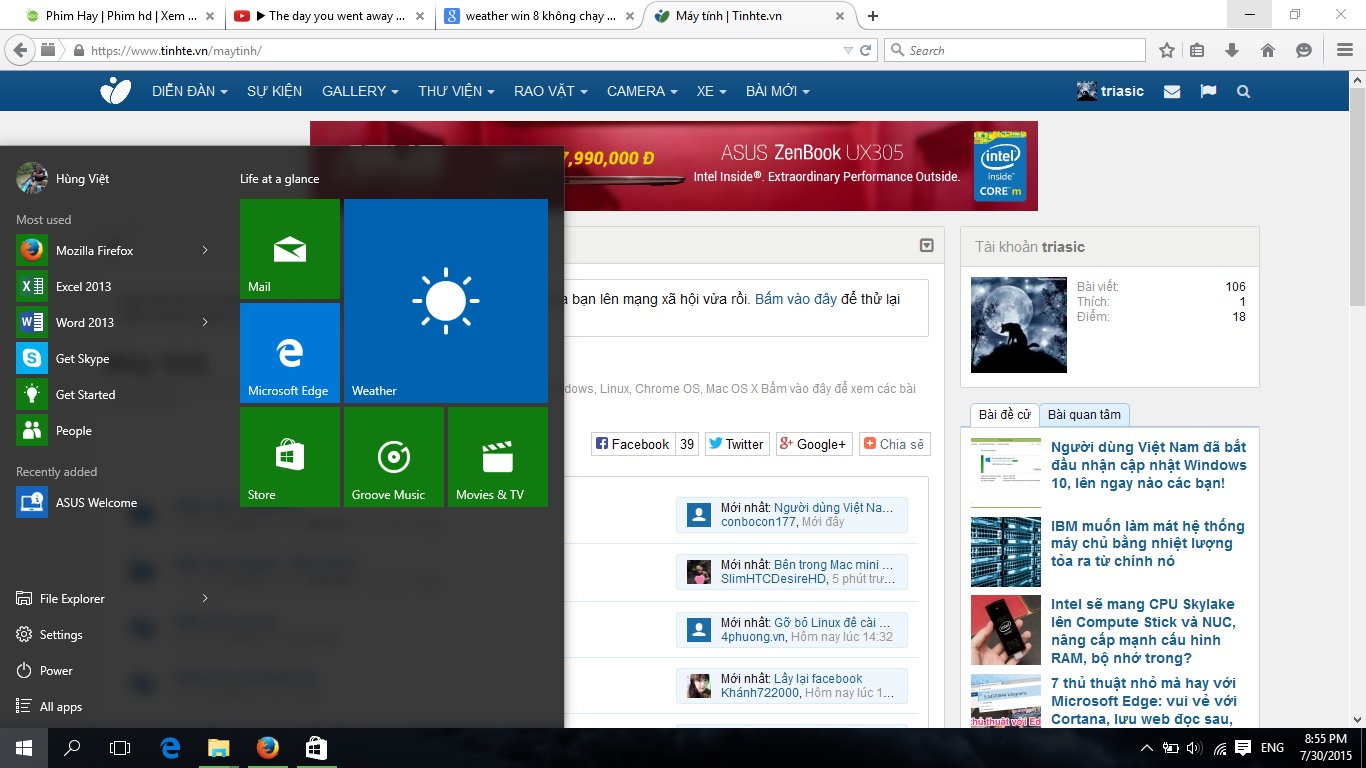Click the Tinhte site search icon
The width and height of the screenshot is (1366, 768).
[x=1243, y=91]
